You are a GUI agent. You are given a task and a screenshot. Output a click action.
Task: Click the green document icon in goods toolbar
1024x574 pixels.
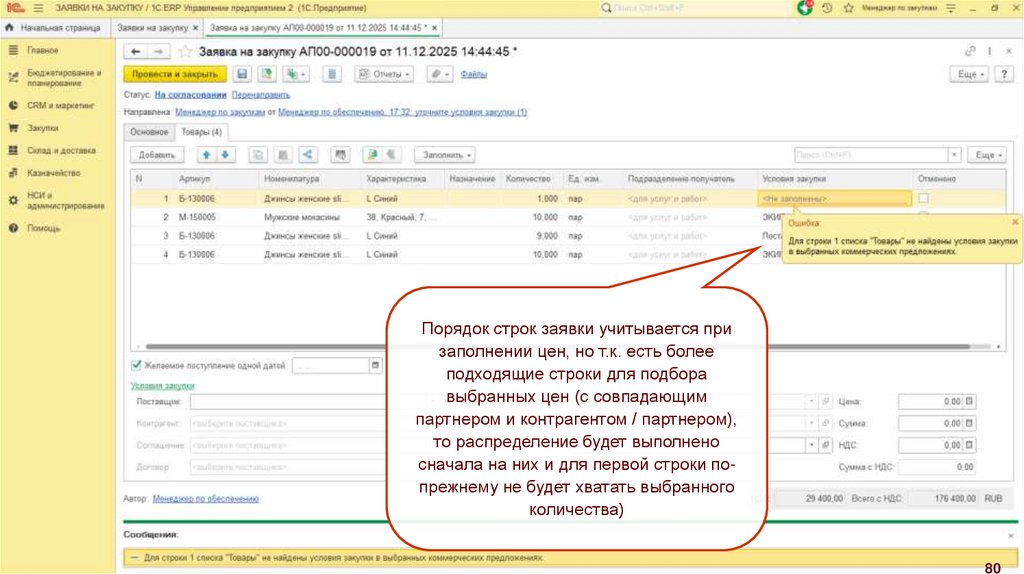click(x=372, y=155)
